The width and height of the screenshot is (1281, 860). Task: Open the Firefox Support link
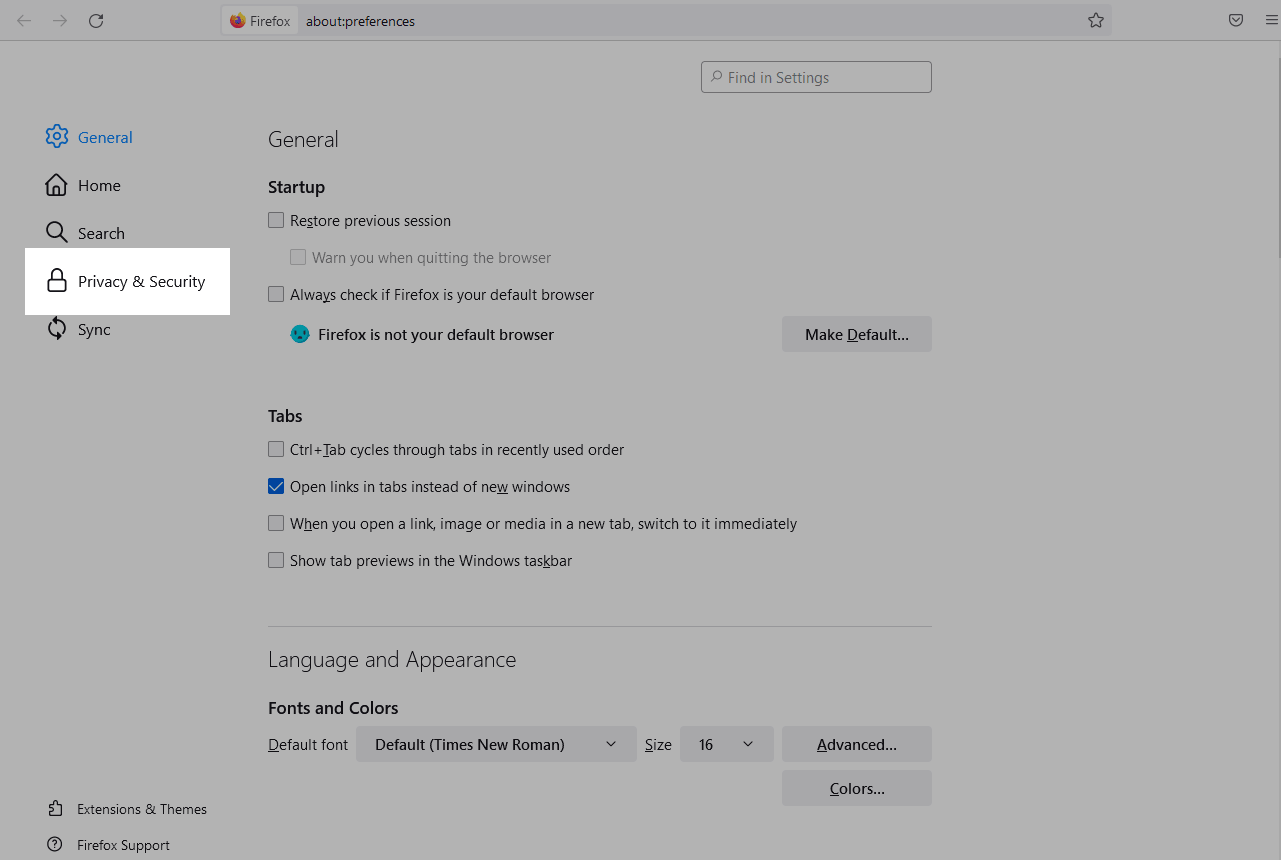coord(123,845)
